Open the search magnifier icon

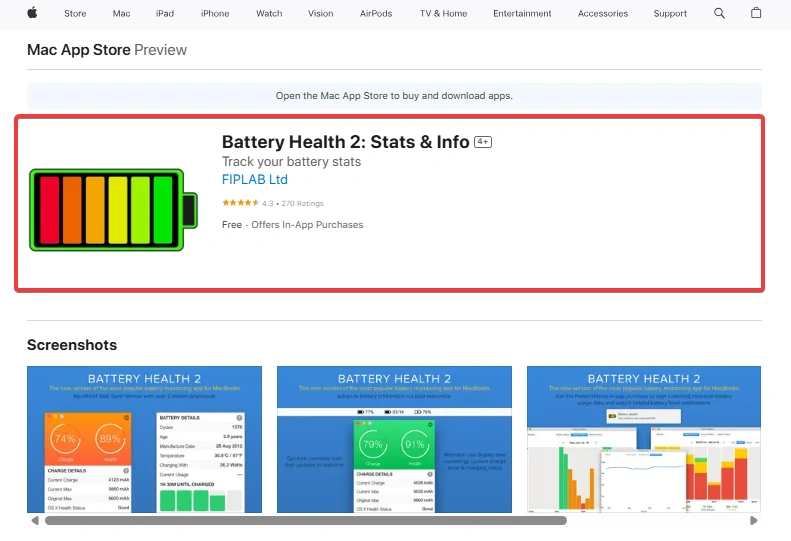point(719,14)
